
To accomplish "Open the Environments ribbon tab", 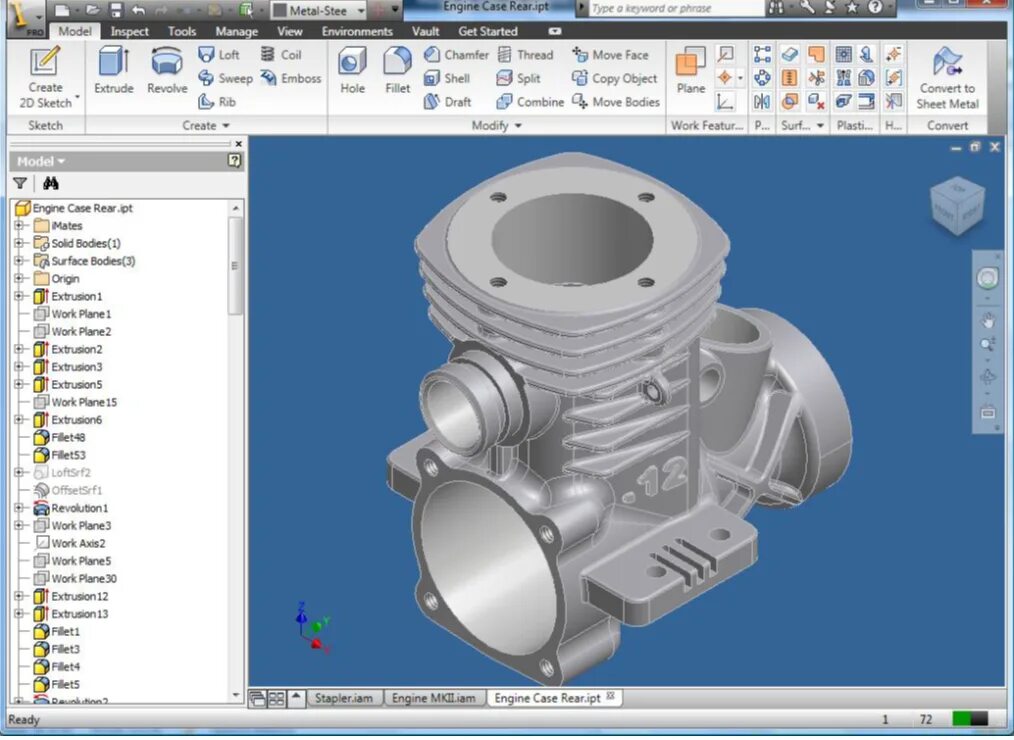I will (357, 31).
